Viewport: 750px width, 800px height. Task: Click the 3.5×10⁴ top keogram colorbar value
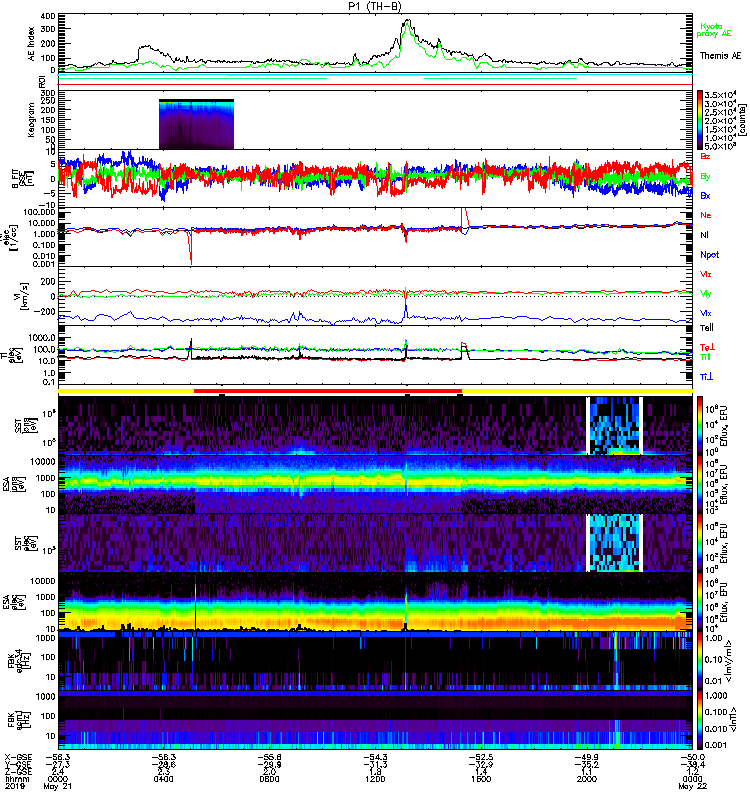[x=720, y=95]
